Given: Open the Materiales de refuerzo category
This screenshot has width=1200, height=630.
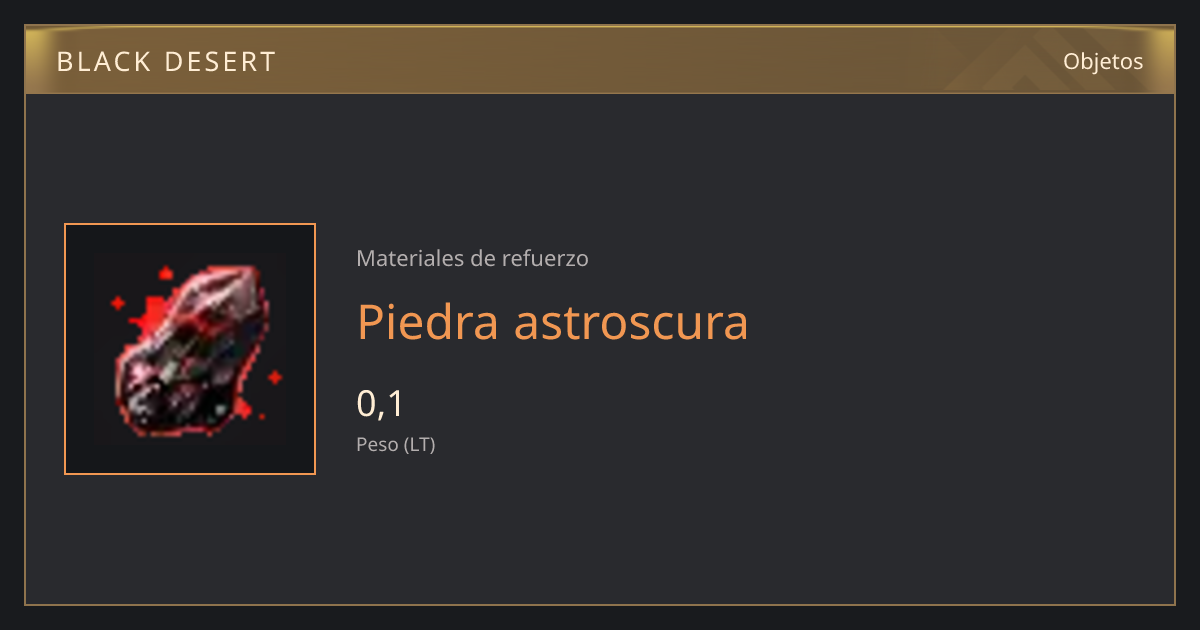Looking at the screenshot, I should coord(472,258).
